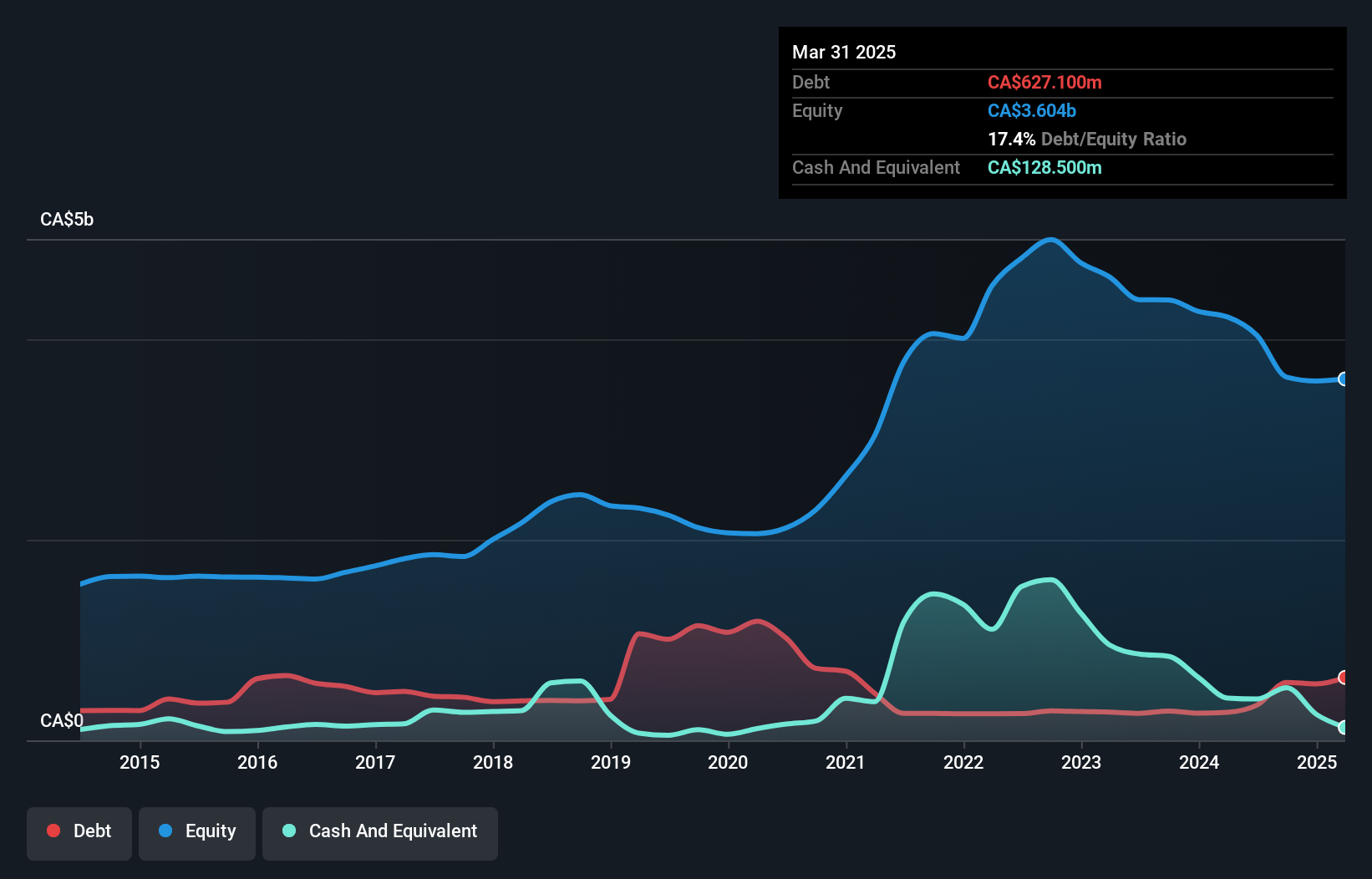
Task: Select the 2015 x-axis label
Action: pyautogui.click(x=140, y=762)
